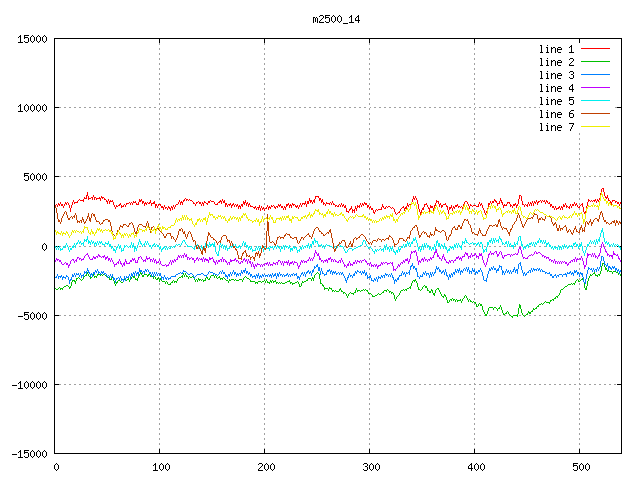
Task: Click the chart title m2500_14
Action: pos(338,19)
